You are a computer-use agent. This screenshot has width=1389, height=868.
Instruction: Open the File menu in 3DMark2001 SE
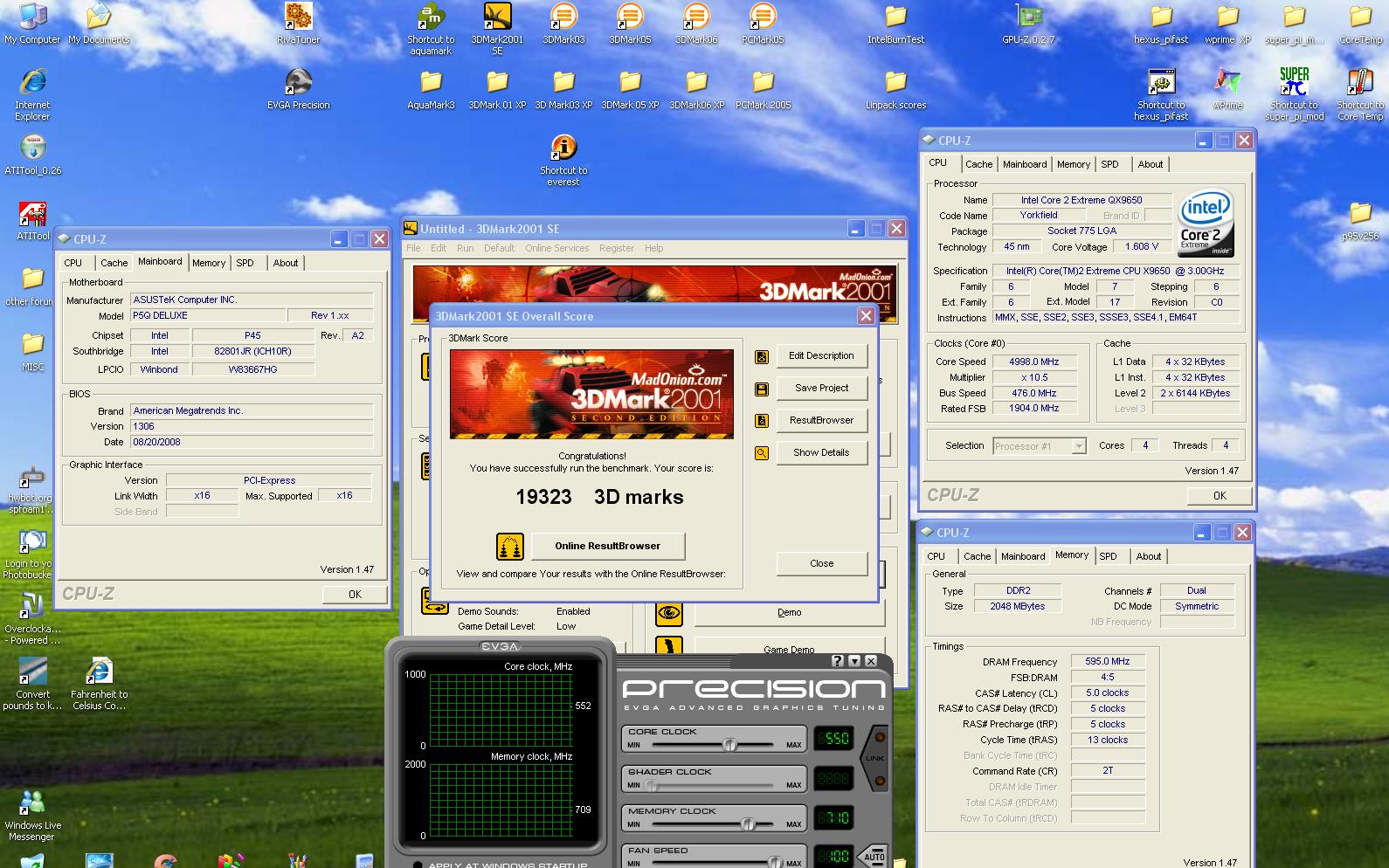pyautogui.click(x=413, y=248)
